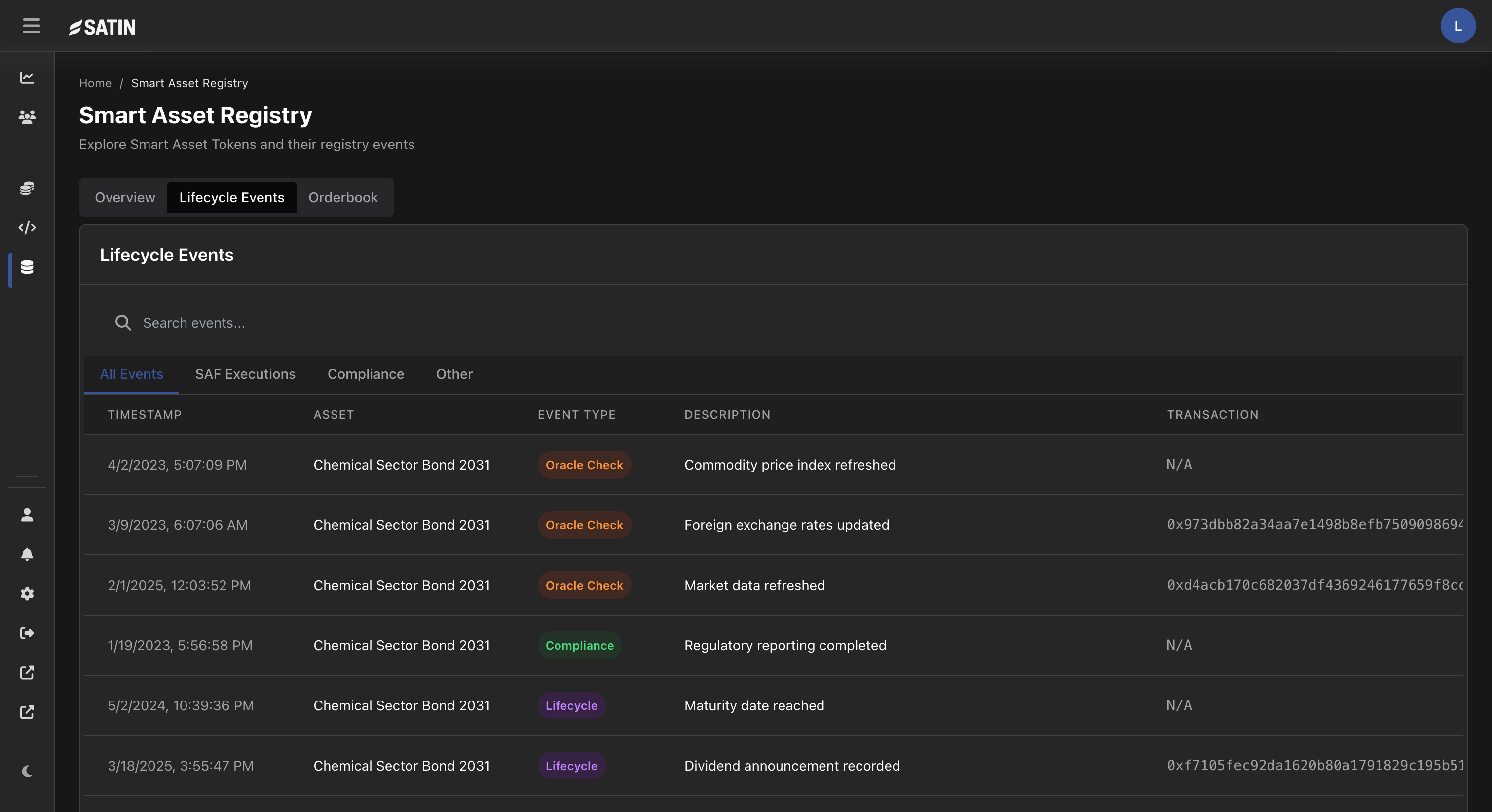The height and width of the screenshot is (812, 1492).
Task: Open the hamburger menu
Action: pos(31,26)
